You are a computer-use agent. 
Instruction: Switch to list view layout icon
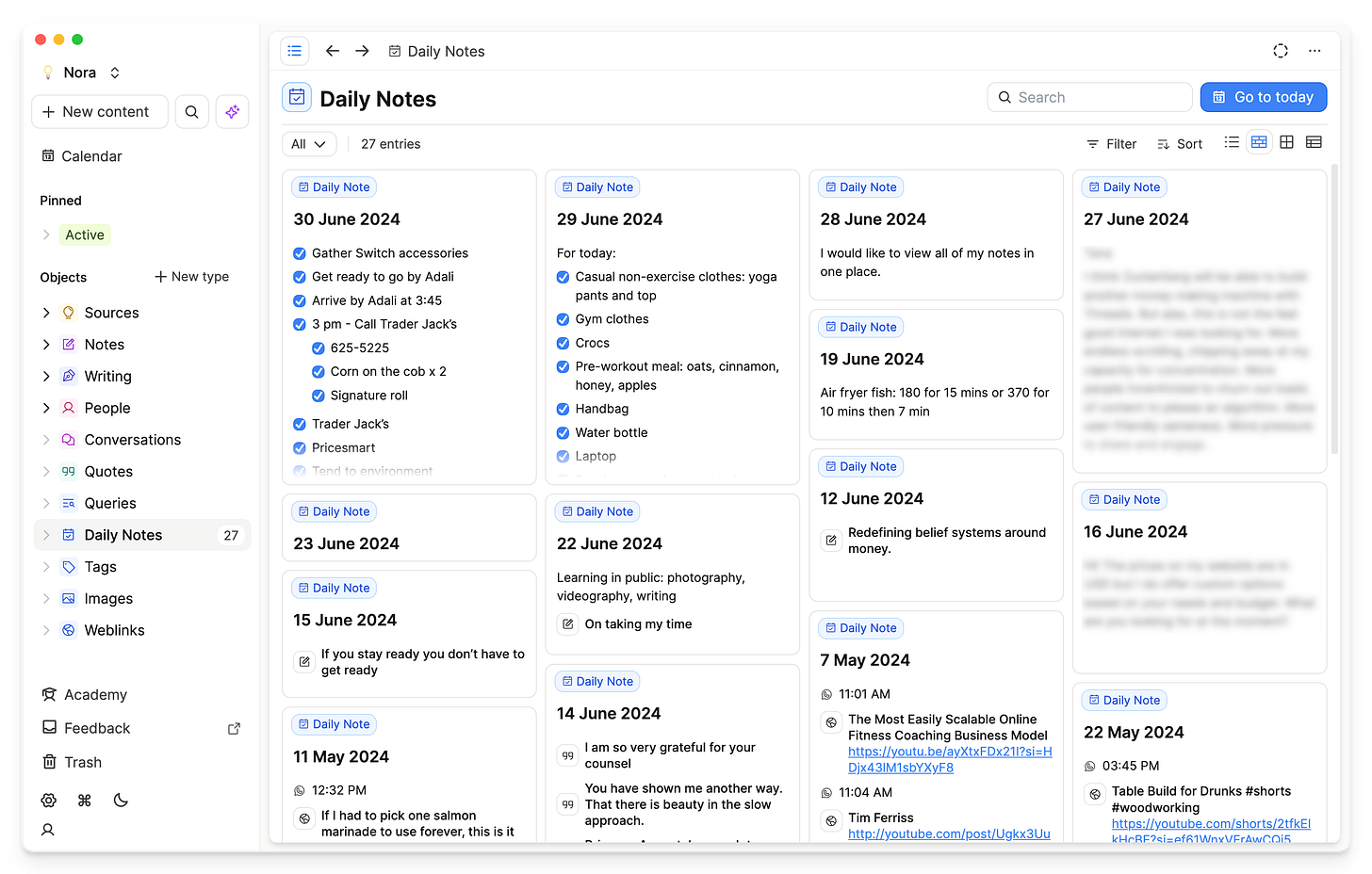point(1232,142)
